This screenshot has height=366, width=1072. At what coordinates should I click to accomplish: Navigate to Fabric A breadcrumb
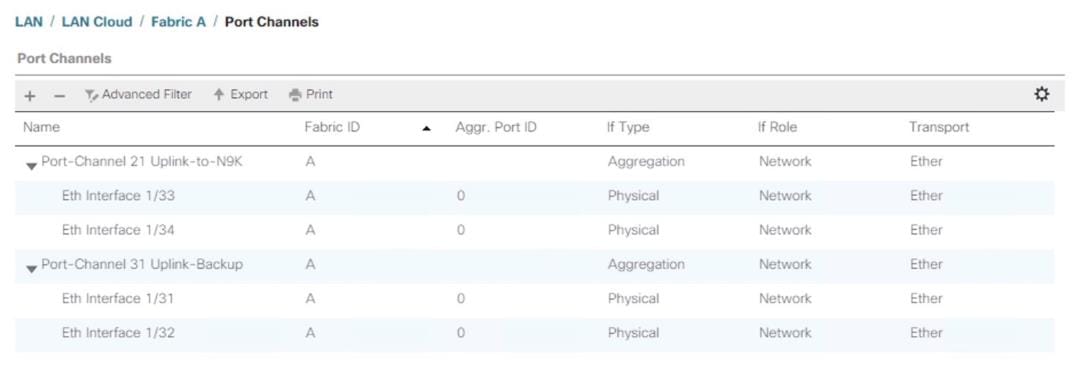click(178, 22)
